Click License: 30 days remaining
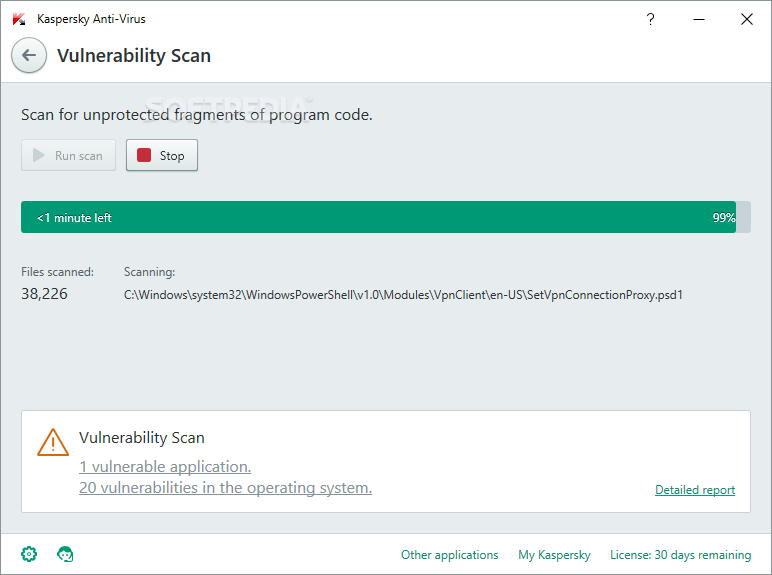This screenshot has width=772, height=575. coord(680,555)
